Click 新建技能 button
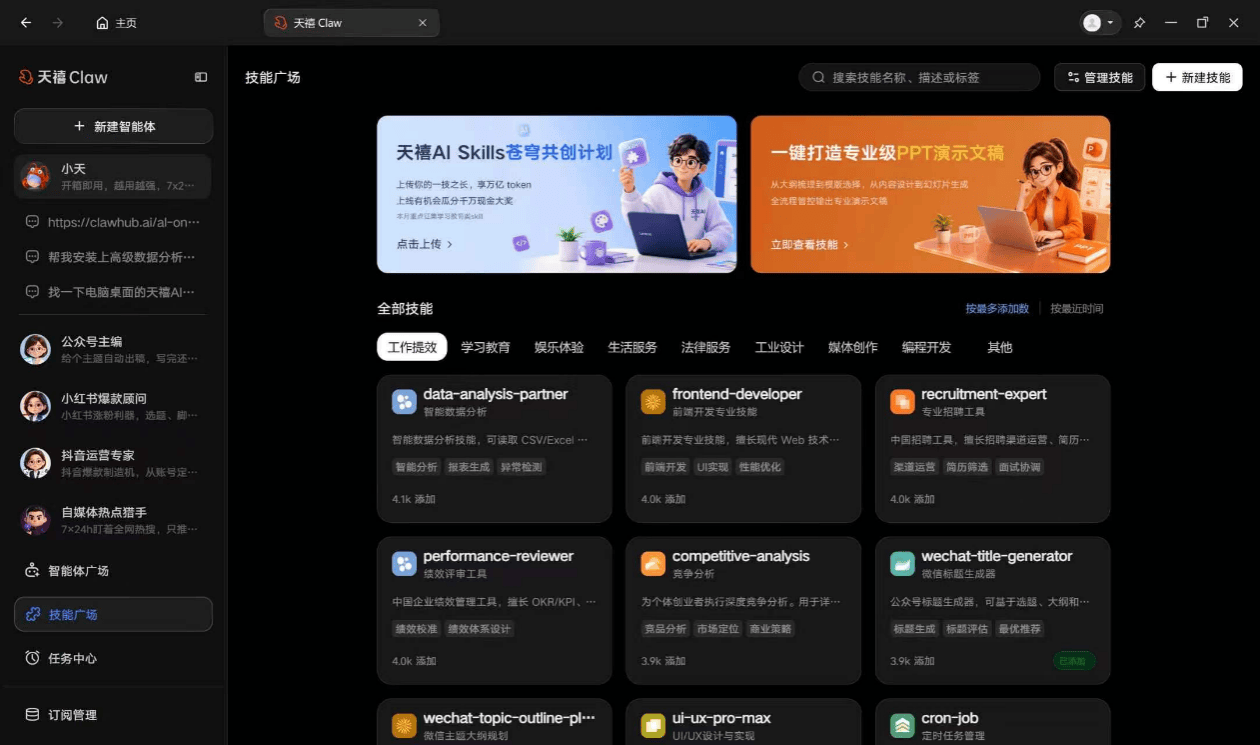The width and height of the screenshot is (1260, 745). coord(1197,77)
